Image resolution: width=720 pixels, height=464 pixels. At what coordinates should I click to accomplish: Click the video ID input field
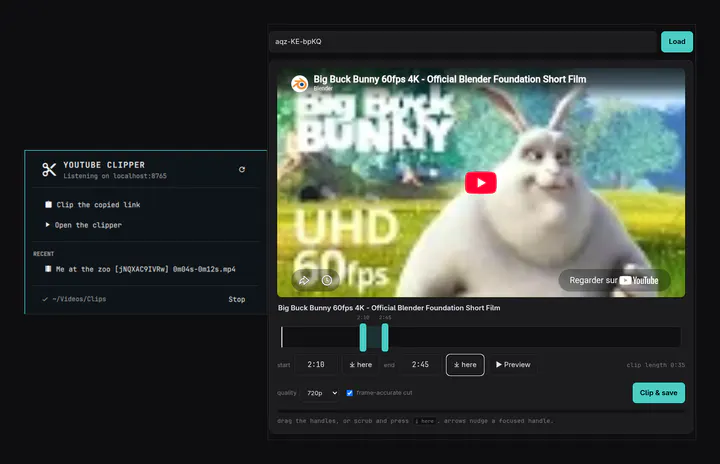[463, 42]
